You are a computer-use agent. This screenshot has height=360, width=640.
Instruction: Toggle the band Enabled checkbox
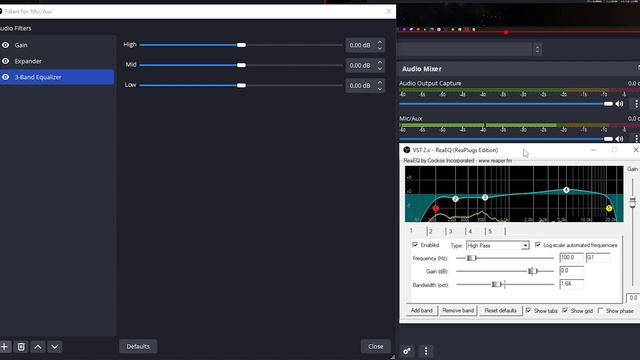click(x=415, y=244)
